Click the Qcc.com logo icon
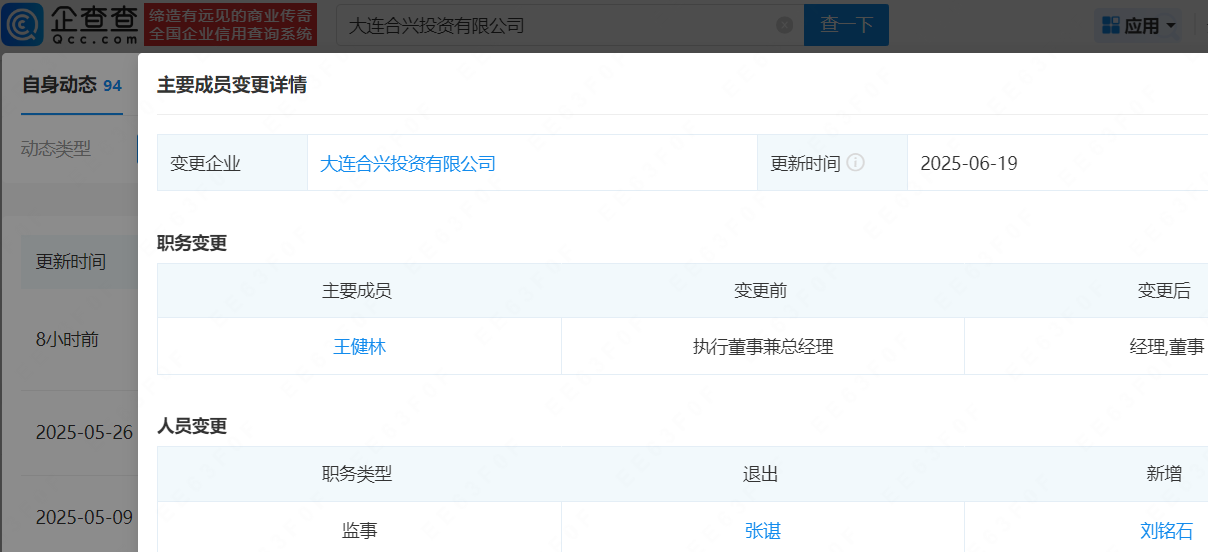The image size is (1208, 552). [23, 25]
